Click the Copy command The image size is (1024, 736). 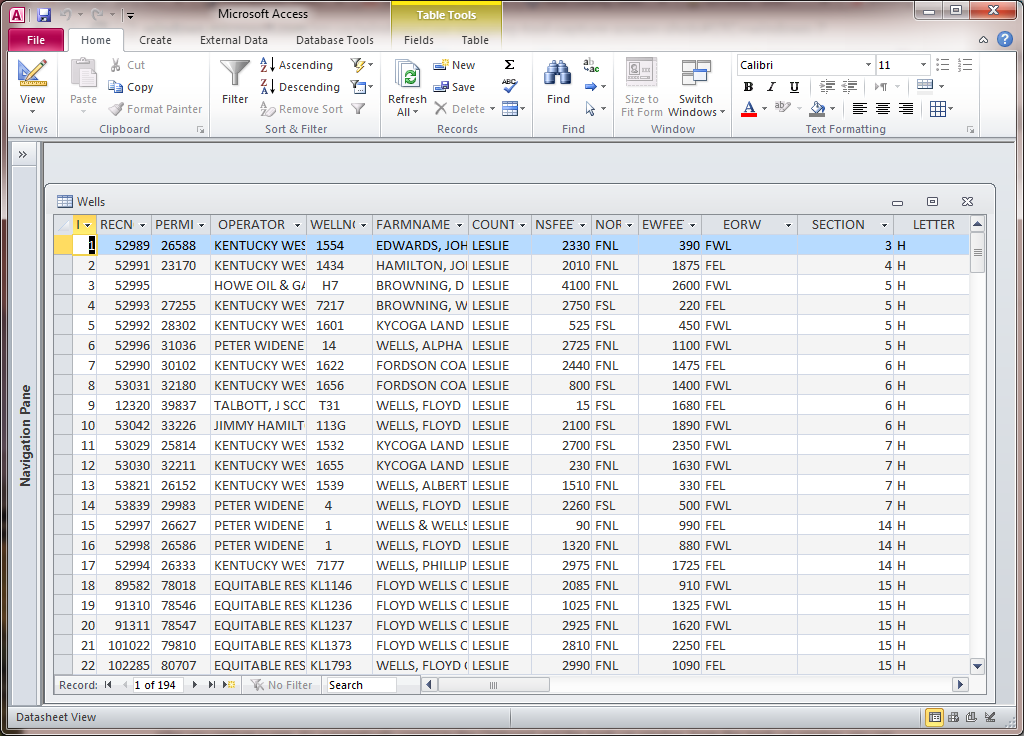pyautogui.click(x=131, y=87)
